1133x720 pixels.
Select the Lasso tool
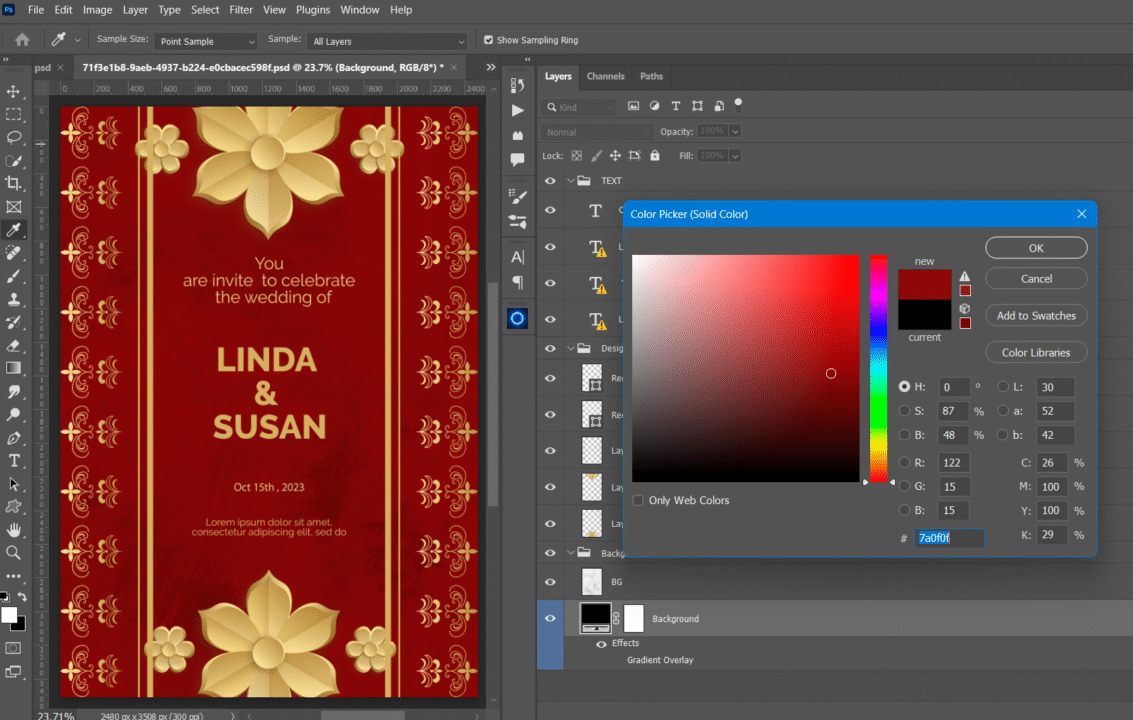click(x=14, y=137)
